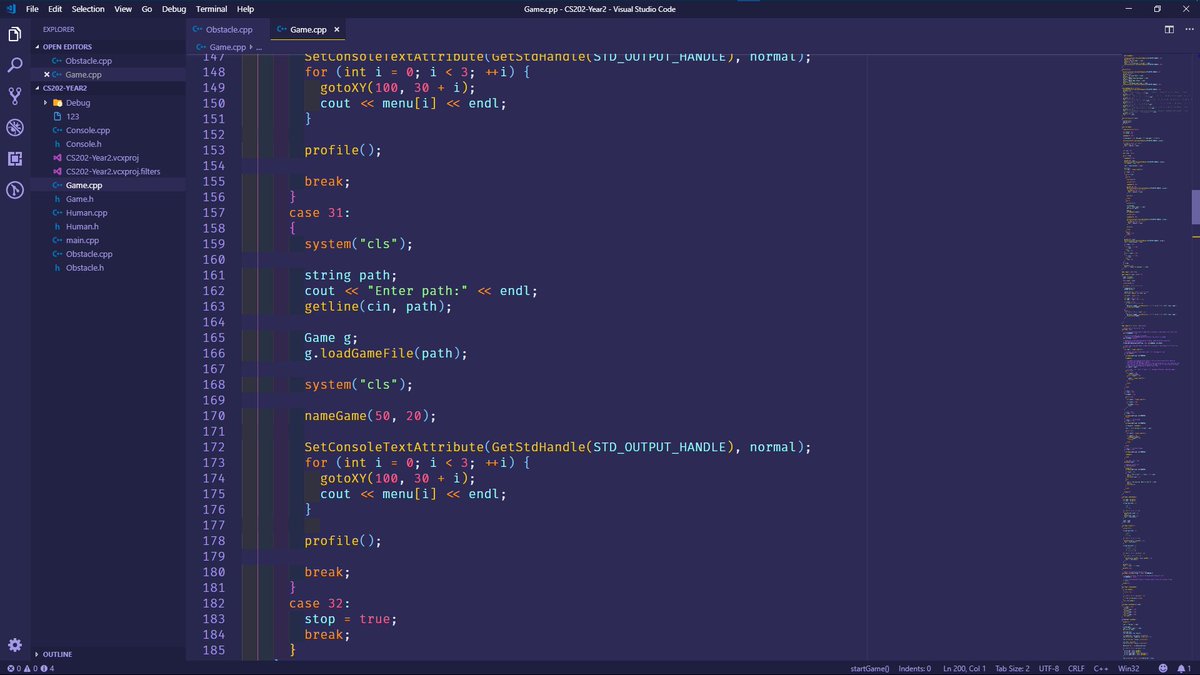Open the Debug view with the bug icon
Viewport: 1200px width, 675px height.
(x=15, y=127)
